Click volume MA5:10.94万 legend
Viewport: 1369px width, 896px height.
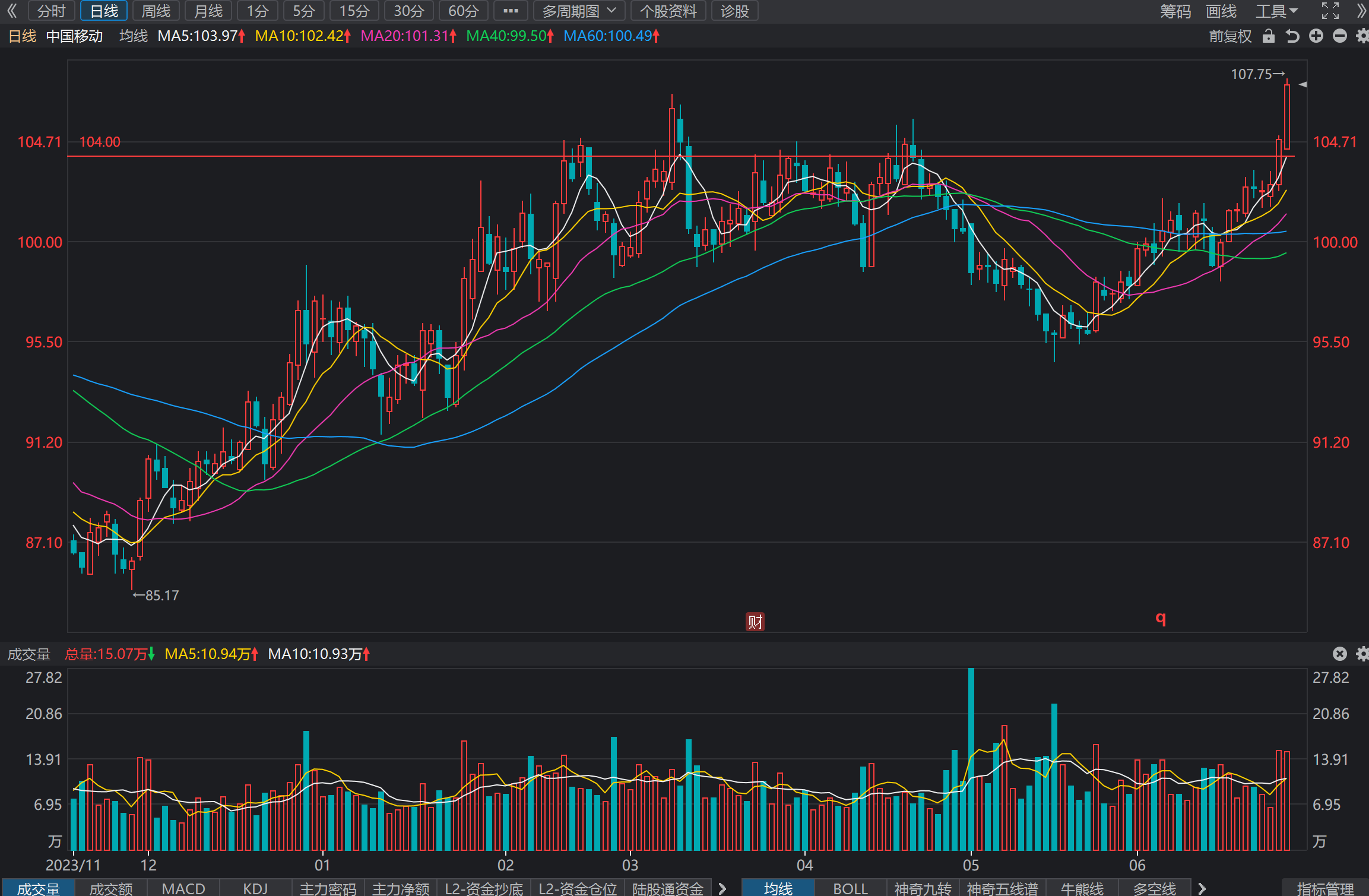click(x=211, y=654)
